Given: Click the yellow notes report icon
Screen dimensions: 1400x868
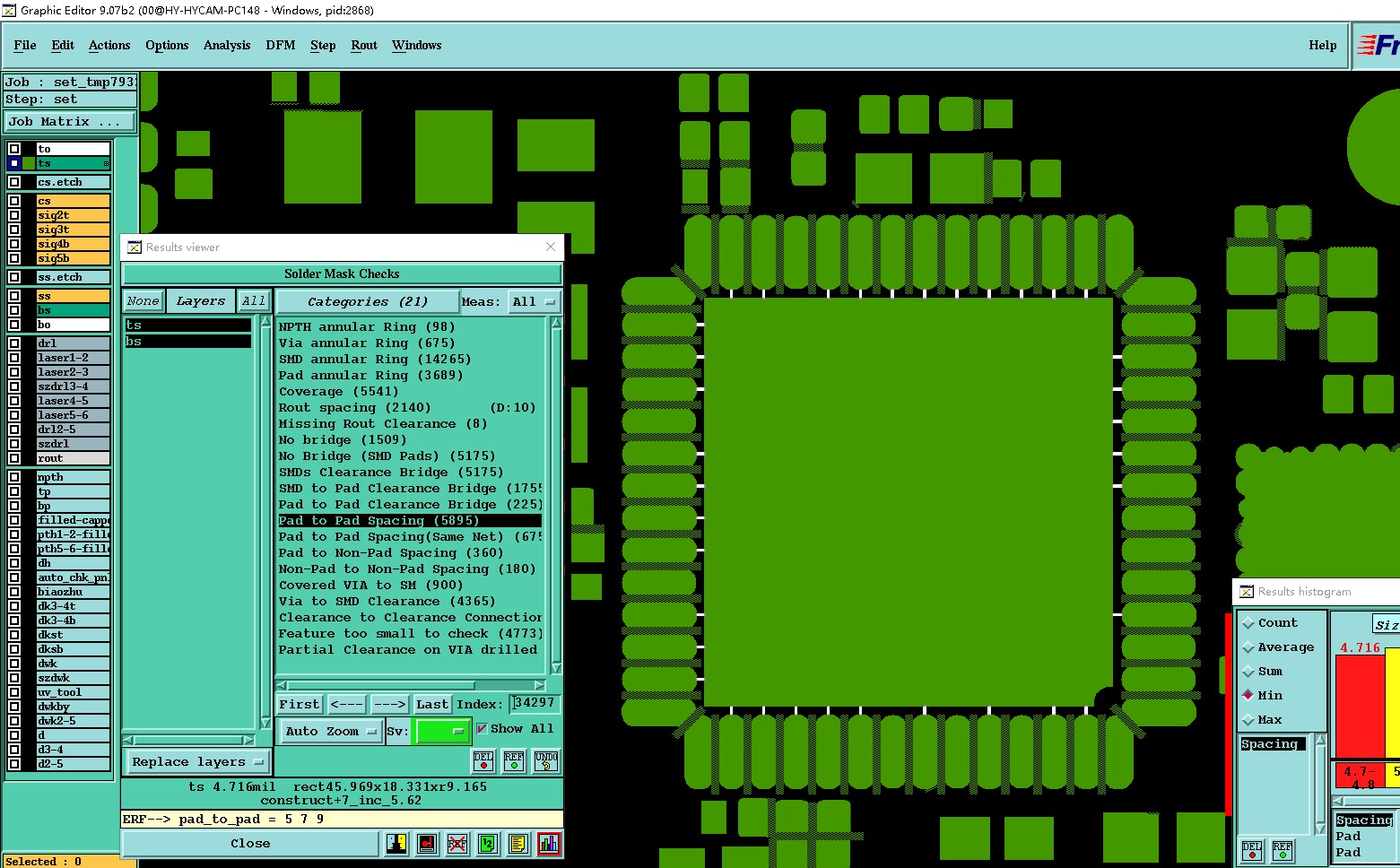Looking at the screenshot, I should (x=517, y=844).
